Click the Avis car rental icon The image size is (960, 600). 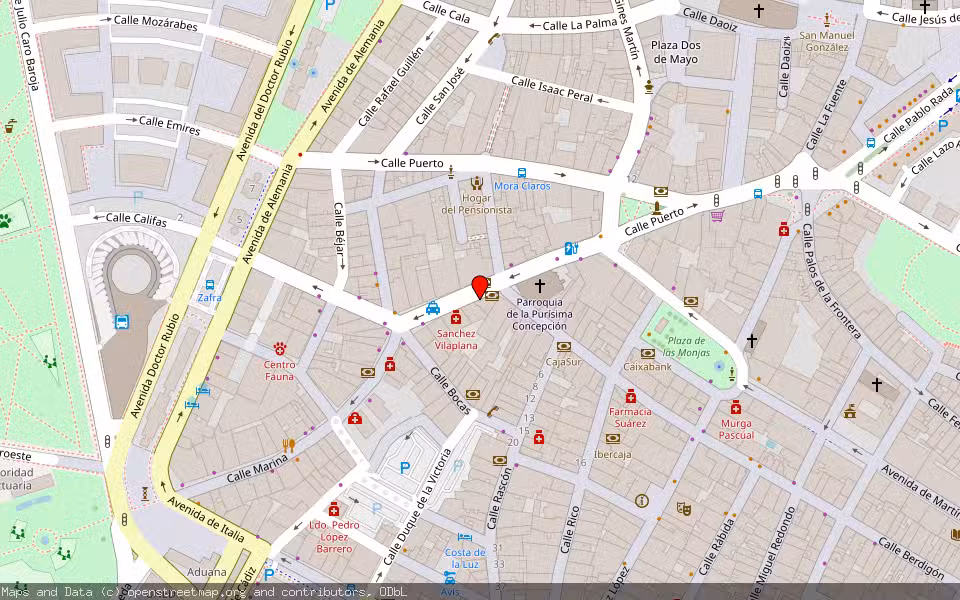click(450, 577)
